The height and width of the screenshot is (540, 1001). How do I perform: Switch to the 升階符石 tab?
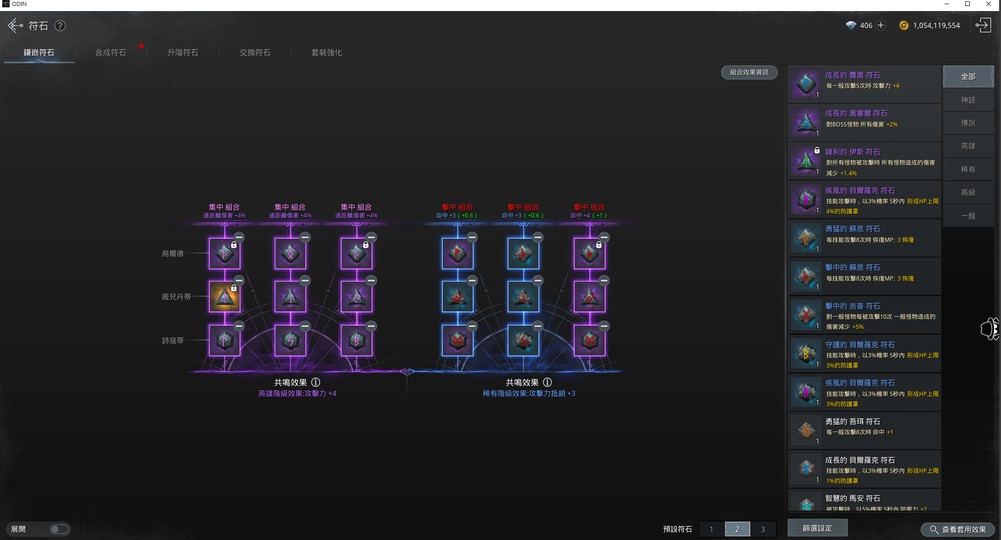(x=183, y=52)
